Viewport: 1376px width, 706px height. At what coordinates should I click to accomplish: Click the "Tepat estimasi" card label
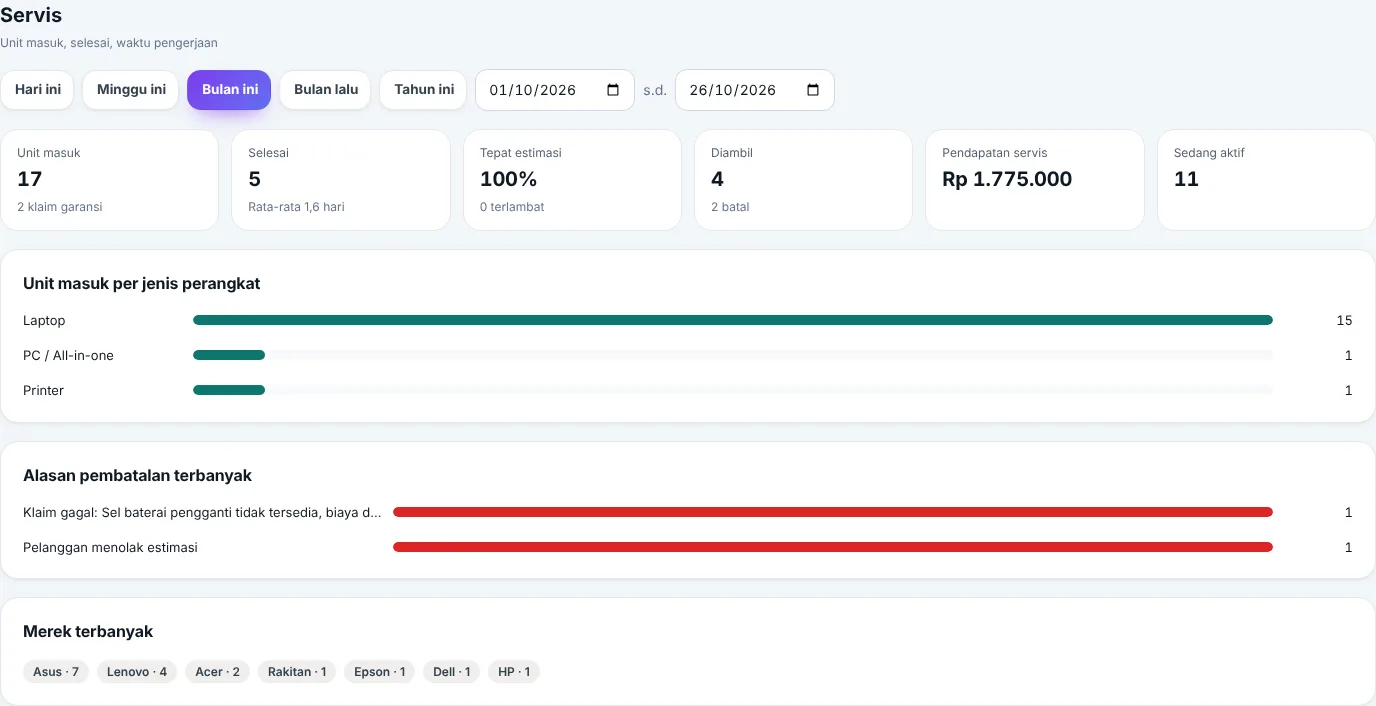coord(521,153)
